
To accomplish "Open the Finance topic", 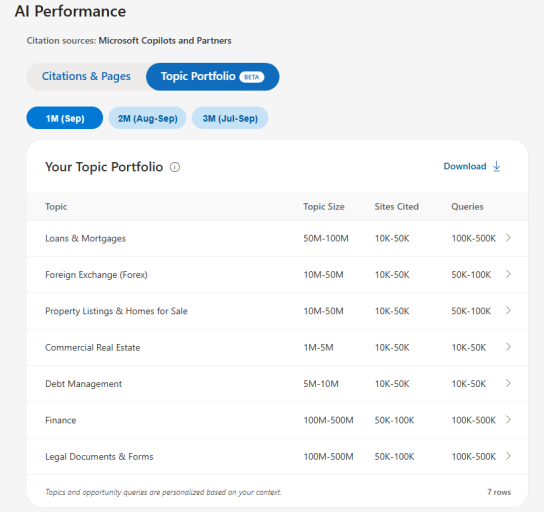I will coord(61,420).
